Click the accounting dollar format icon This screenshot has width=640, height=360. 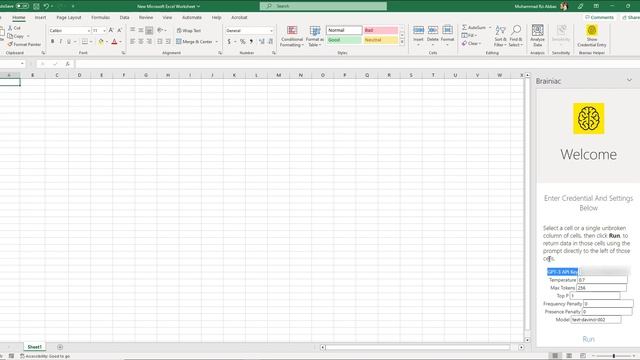click(x=229, y=42)
